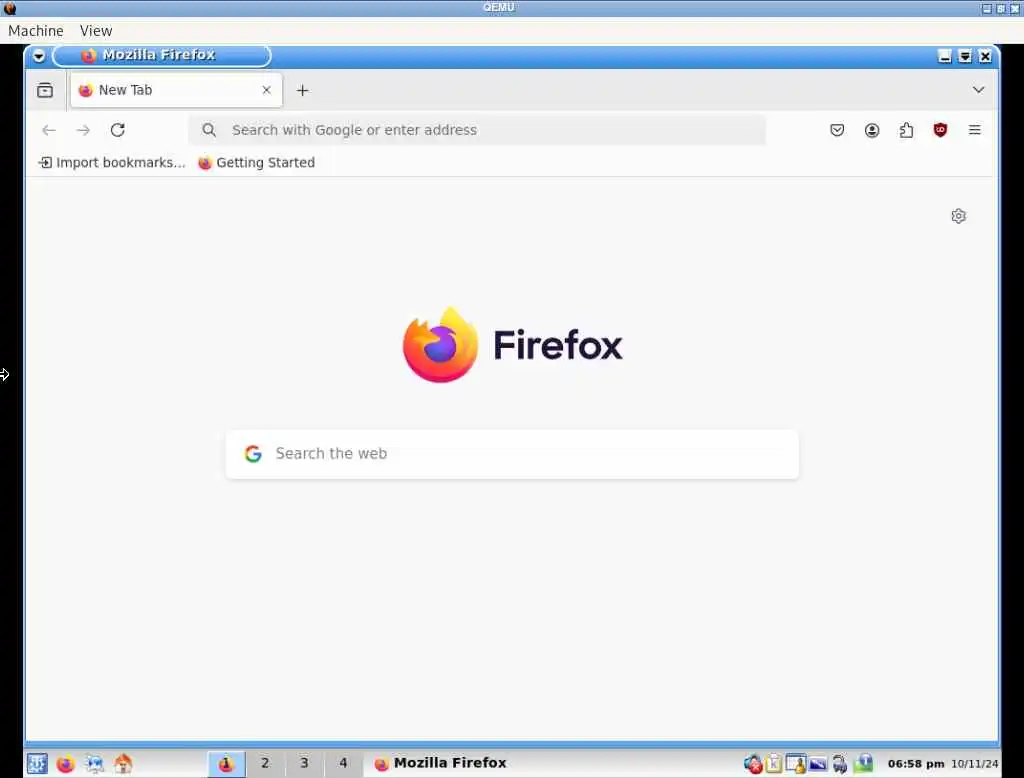Open a new tab with the plus button
The image size is (1024, 778).
302,90
